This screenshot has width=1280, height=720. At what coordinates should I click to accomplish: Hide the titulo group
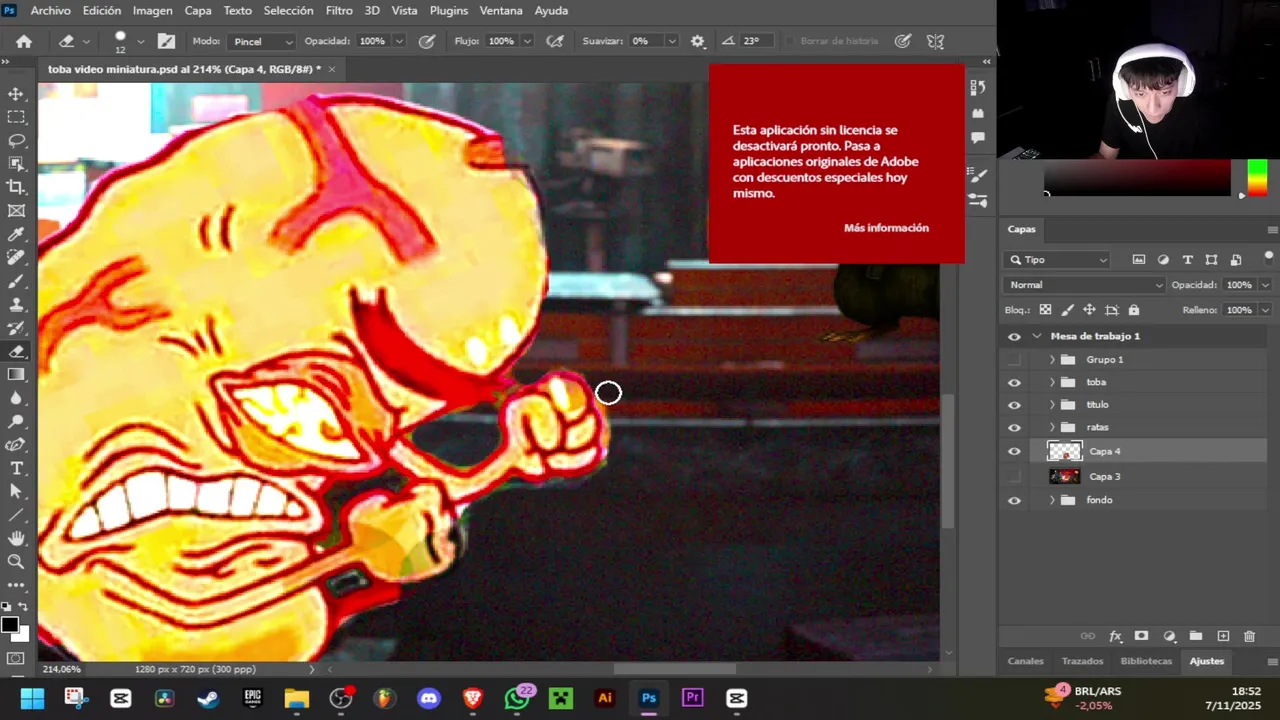coord(1014,405)
